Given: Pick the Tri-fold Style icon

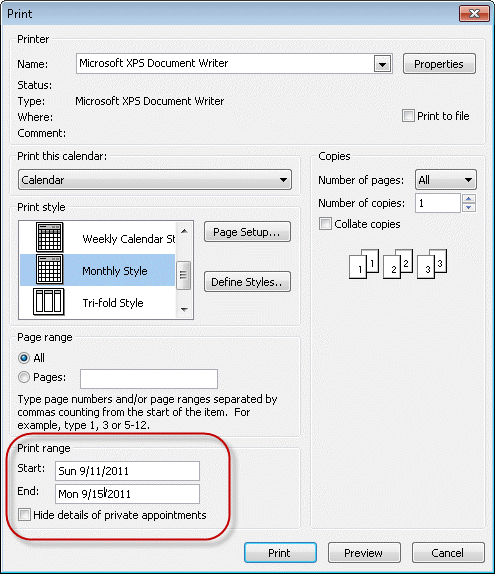Looking at the screenshot, I should [x=49, y=302].
